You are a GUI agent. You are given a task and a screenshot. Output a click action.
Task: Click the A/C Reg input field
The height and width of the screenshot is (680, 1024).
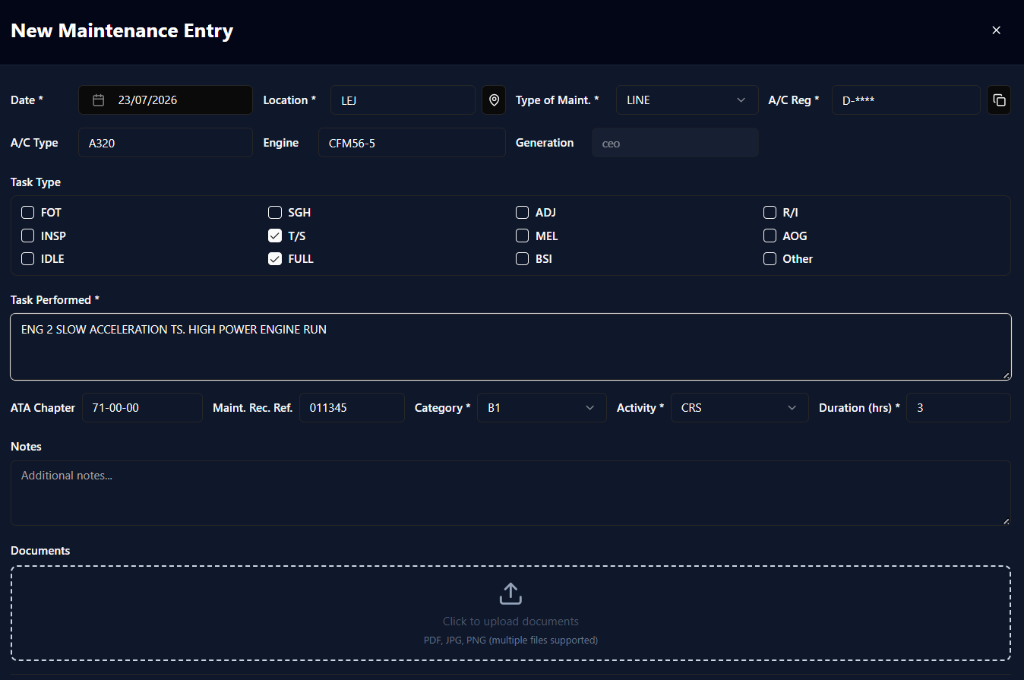pyautogui.click(x=906, y=100)
